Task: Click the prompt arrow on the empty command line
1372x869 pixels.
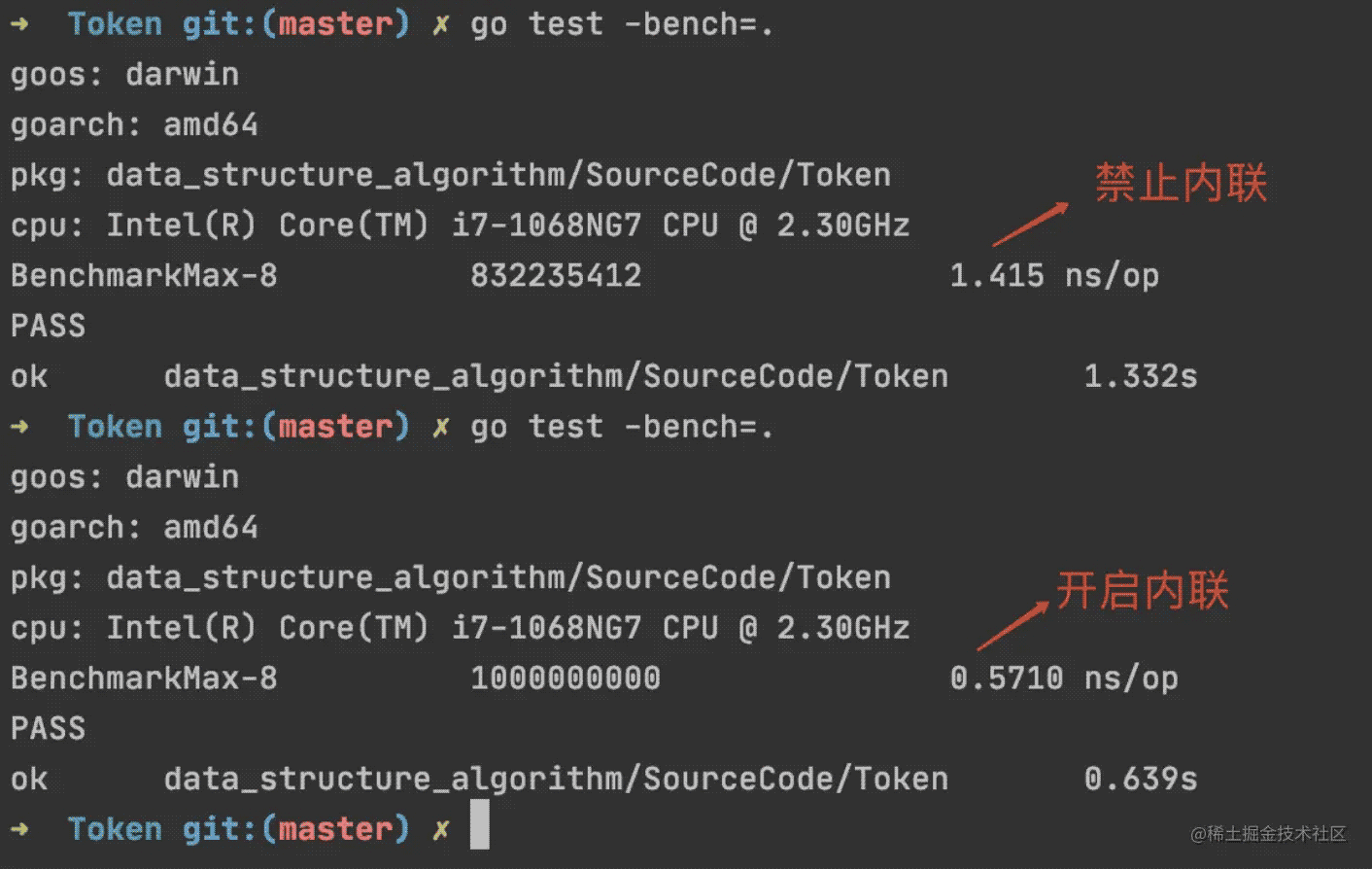Action: [20, 829]
